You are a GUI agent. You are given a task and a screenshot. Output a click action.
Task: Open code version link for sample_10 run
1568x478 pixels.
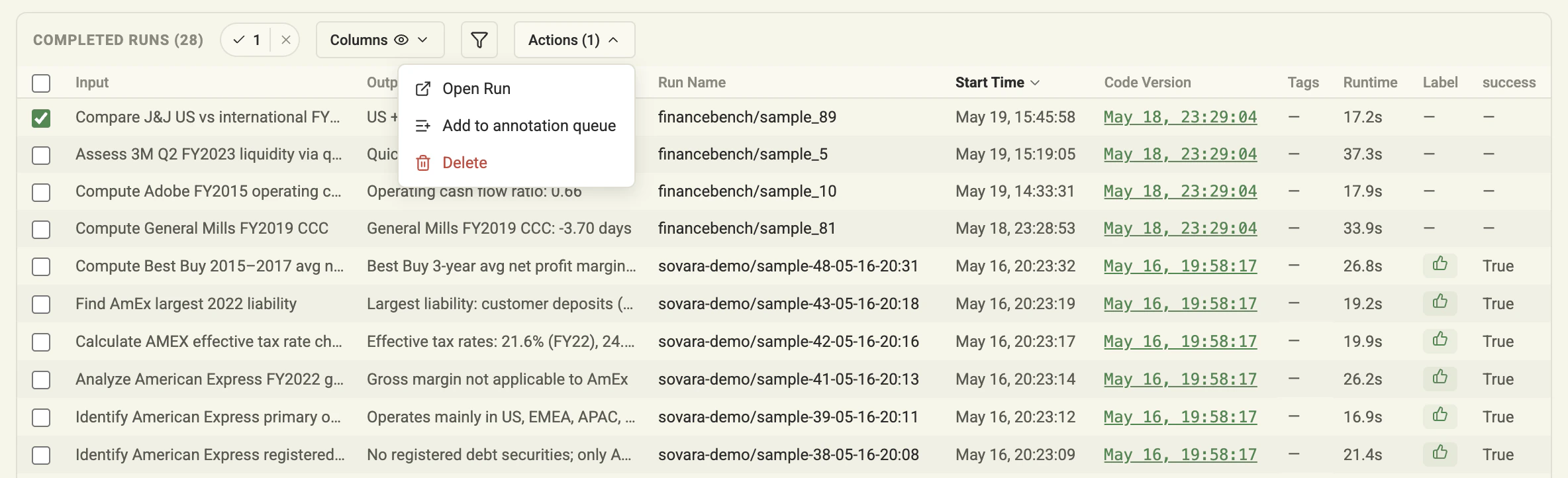[x=1180, y=191]
